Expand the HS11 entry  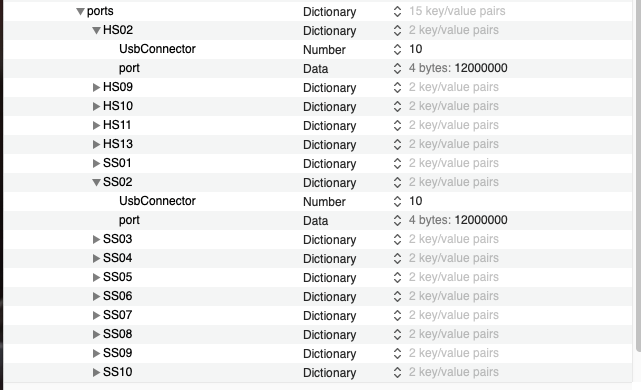coord(96,125)
